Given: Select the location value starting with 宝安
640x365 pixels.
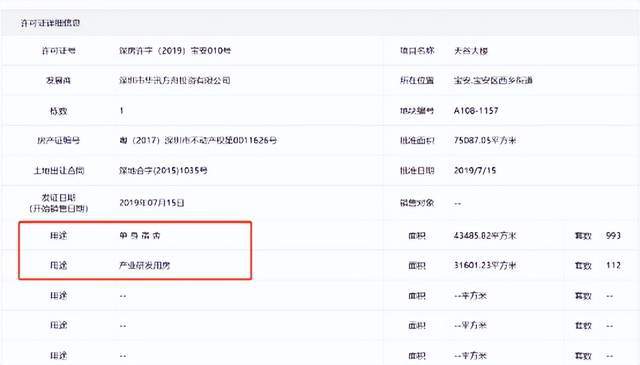Looking at the screenshot, I should pyautogui.click(x=493, y=80).
